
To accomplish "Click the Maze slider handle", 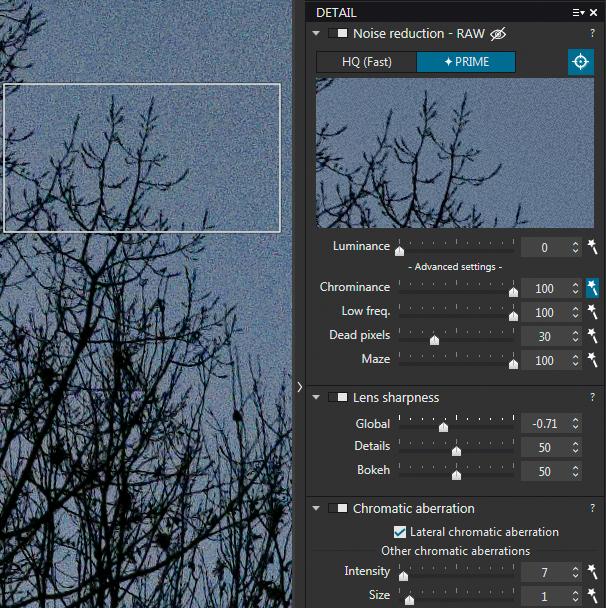I will point(513,364).
